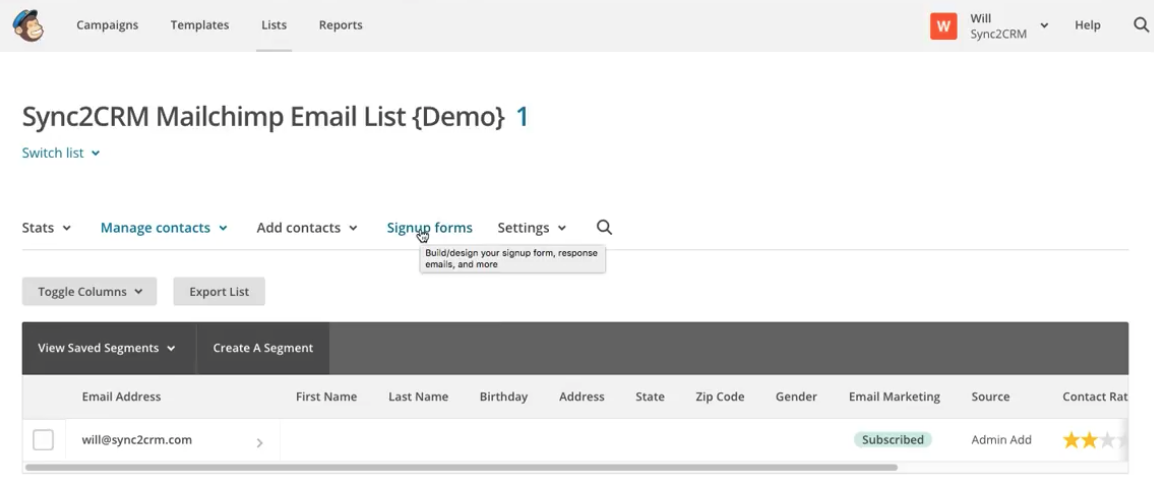Screen dimensions: 1154x504
Task: Click the Mailchimp Freddie logo
Action: 28,25
